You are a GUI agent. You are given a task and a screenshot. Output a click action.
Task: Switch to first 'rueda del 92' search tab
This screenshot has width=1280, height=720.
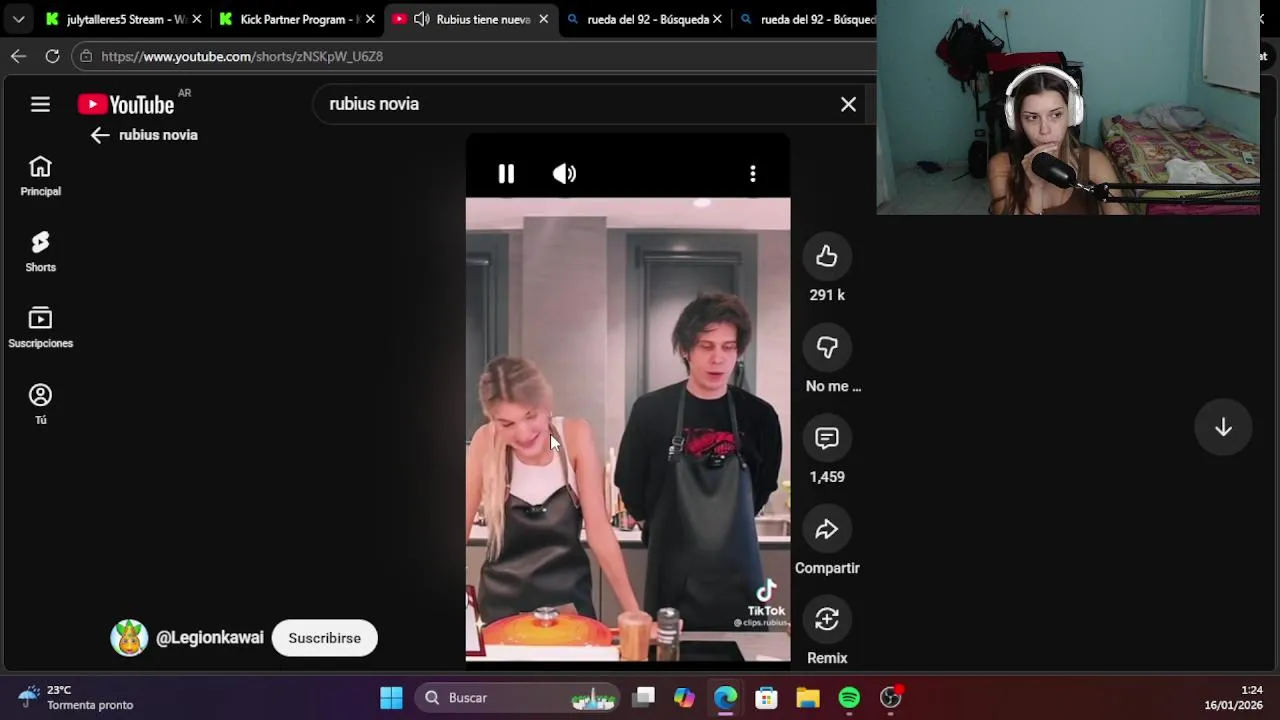[644, 19]
